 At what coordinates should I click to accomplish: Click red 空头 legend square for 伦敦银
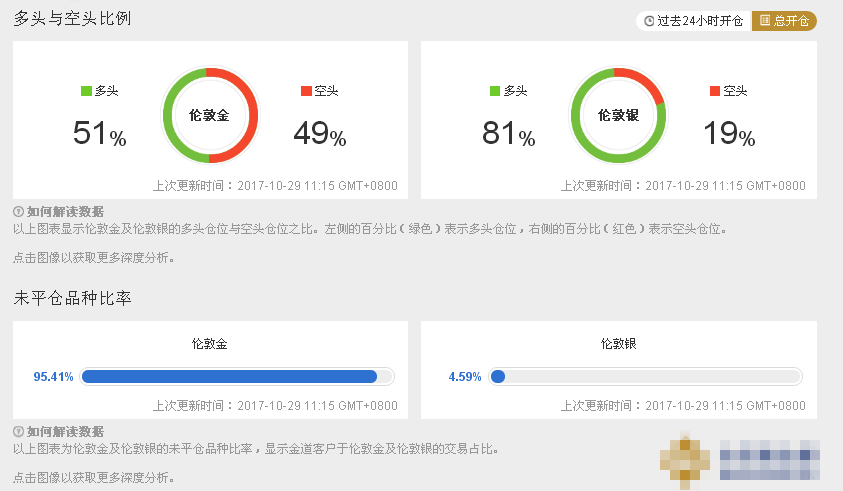point(715,91)
